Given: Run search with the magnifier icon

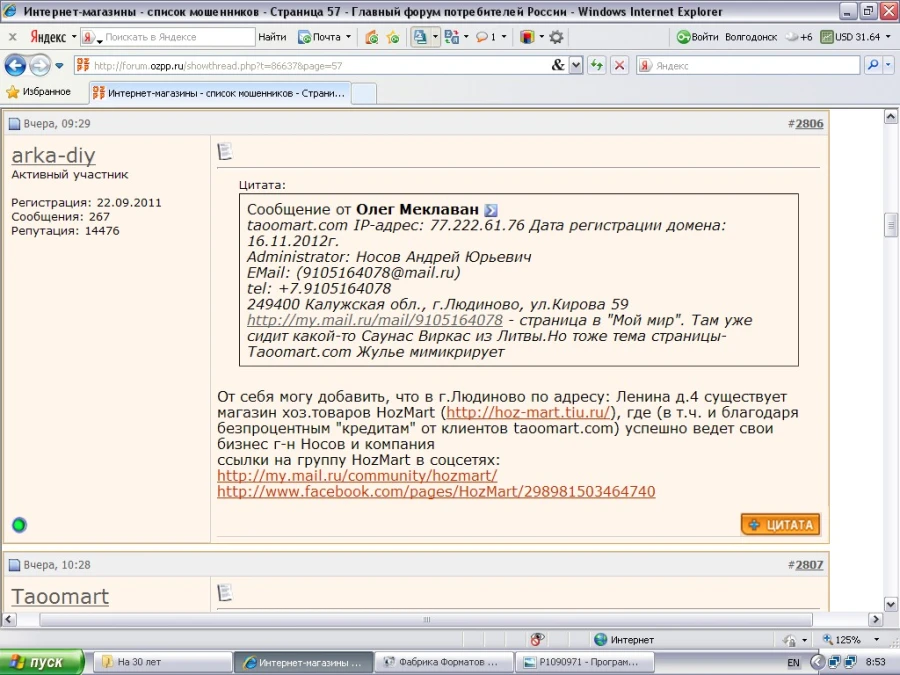Looking at the screenshot, I should point(873,65).
